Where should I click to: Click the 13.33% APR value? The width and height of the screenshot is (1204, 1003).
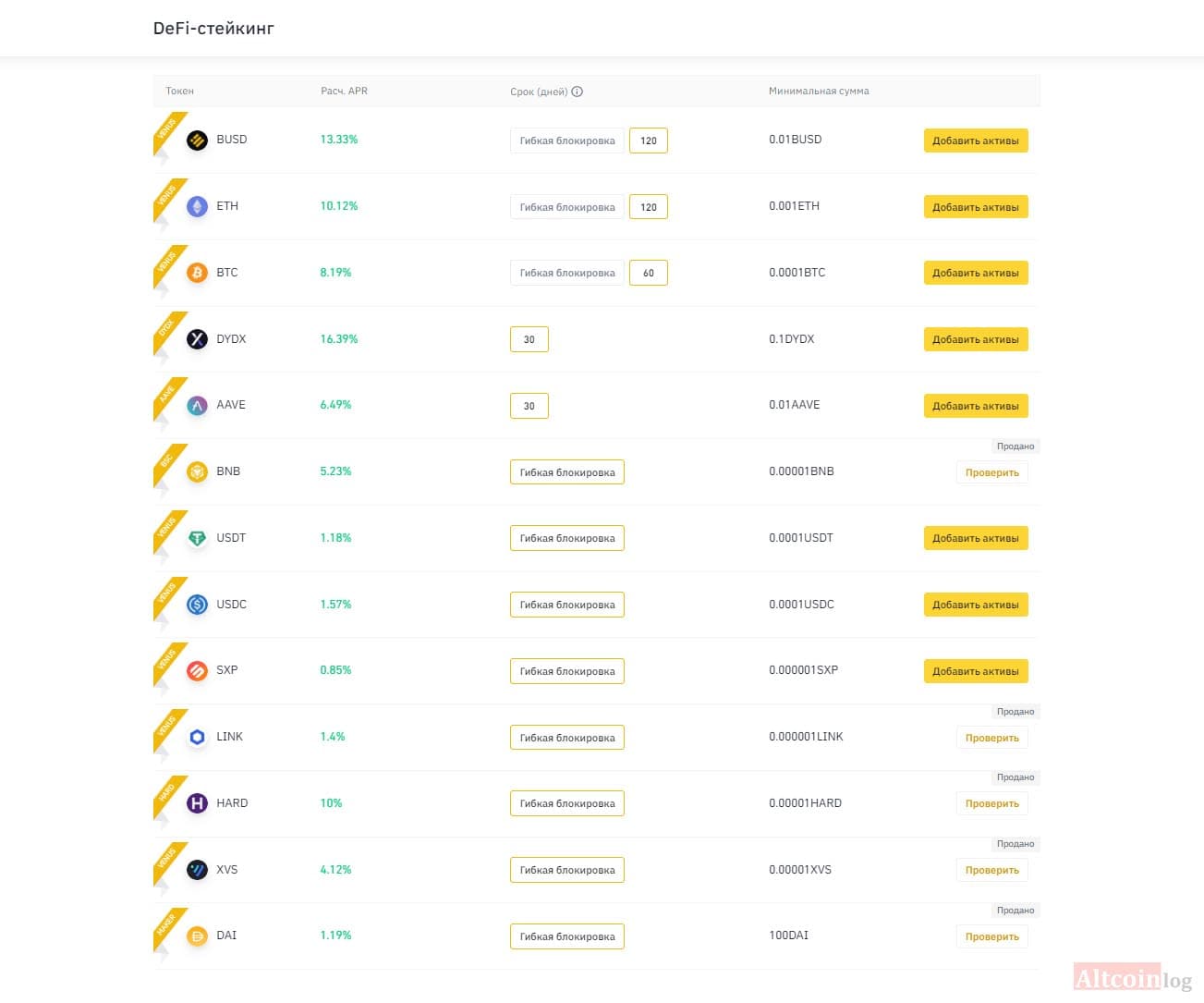[x=339, y=140]
